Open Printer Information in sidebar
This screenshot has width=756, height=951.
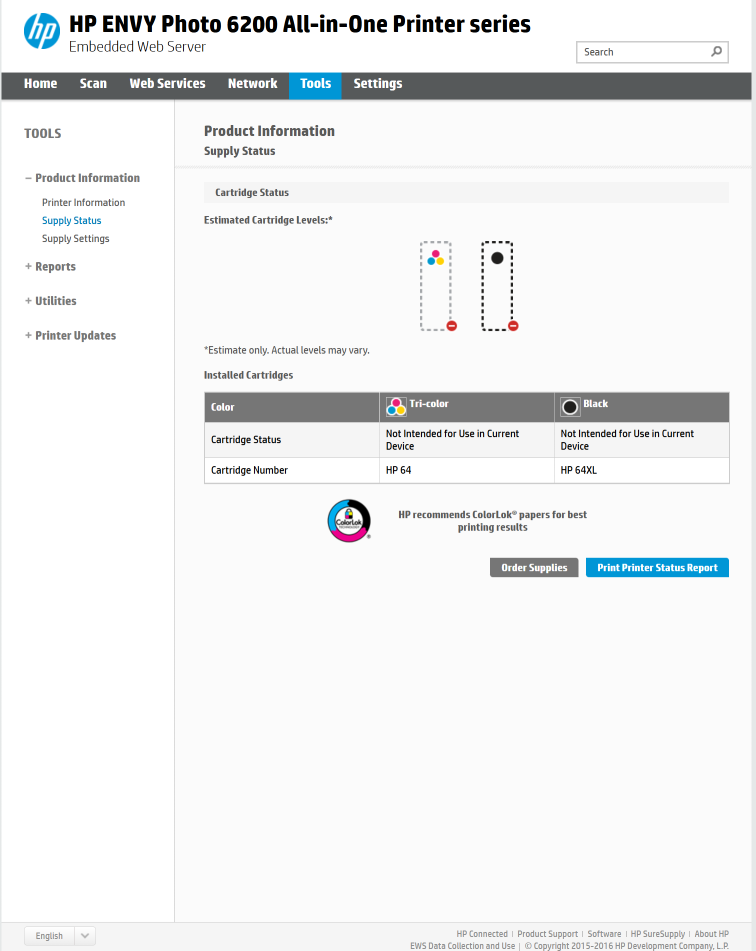pos(84,203)
